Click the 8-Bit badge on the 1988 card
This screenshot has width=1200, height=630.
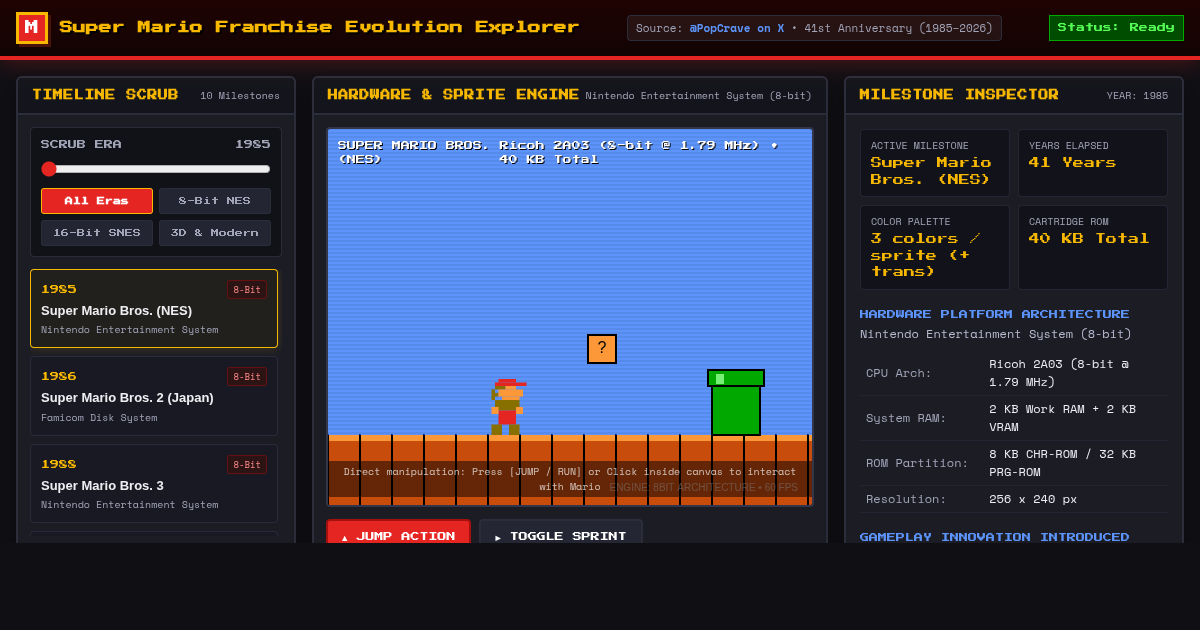(x=247, y=465)
